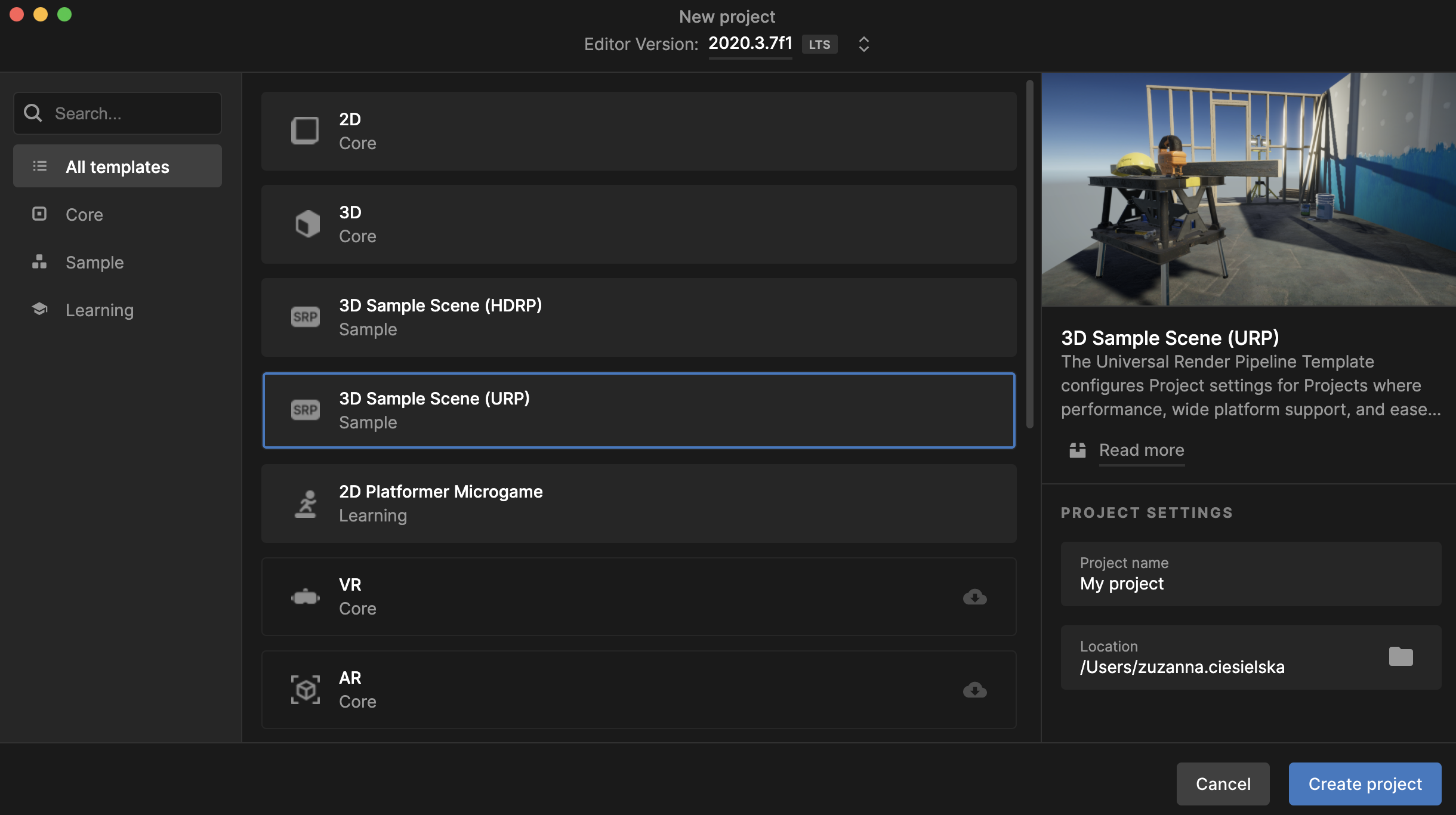Click the VR headset template icon

(305, 597)
